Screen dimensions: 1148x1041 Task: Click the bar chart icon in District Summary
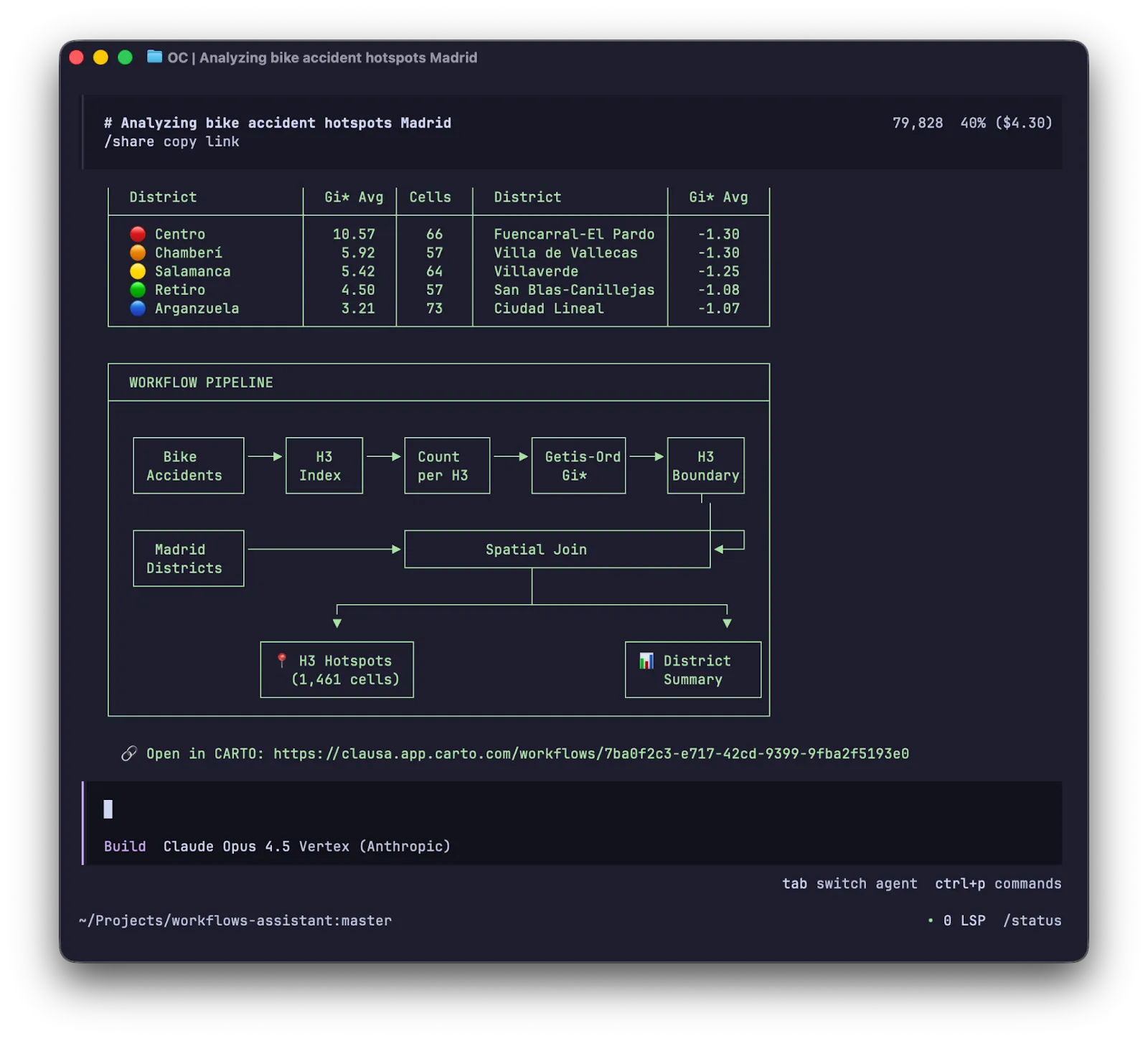click(x=646, y=660)
